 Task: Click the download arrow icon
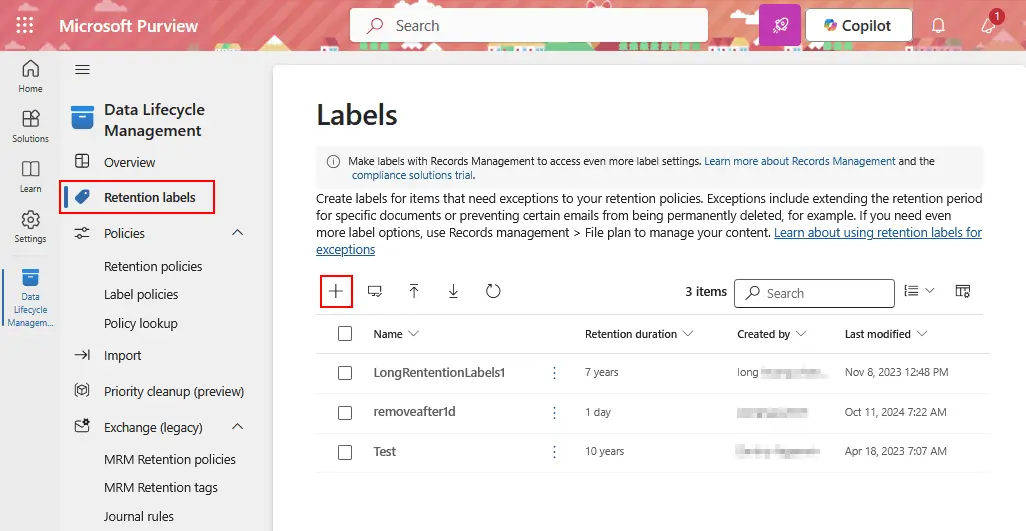click(x=453, y=291)
